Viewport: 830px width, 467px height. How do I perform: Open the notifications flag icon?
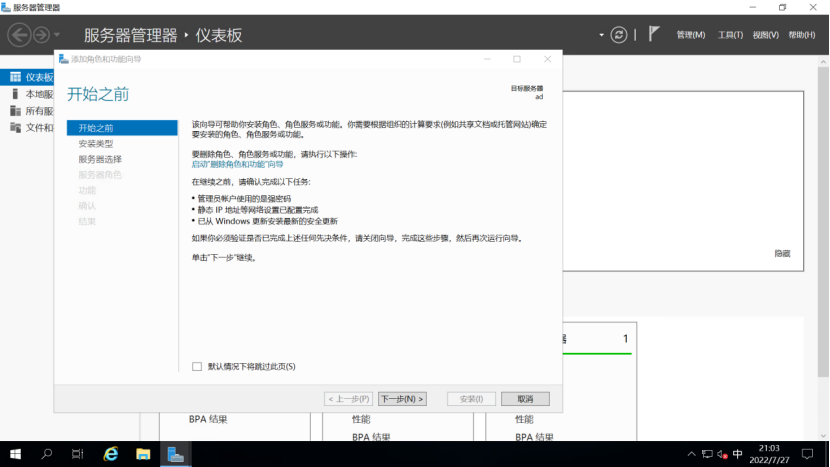(654, 34)
